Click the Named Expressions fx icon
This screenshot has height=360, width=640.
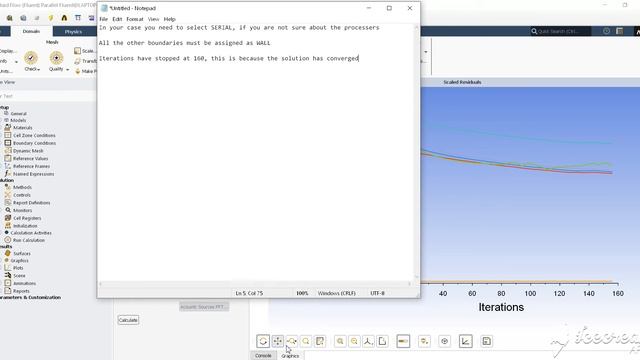(x=7, y=174)
